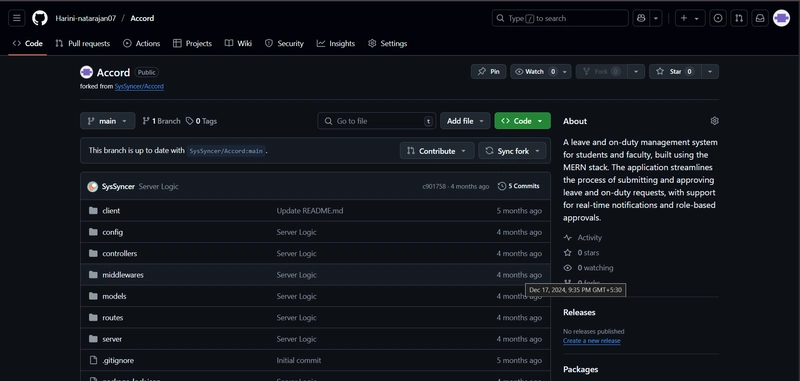Edit repository details via About gear
This screenshot has width=800, height=381.
click(714, 121)
